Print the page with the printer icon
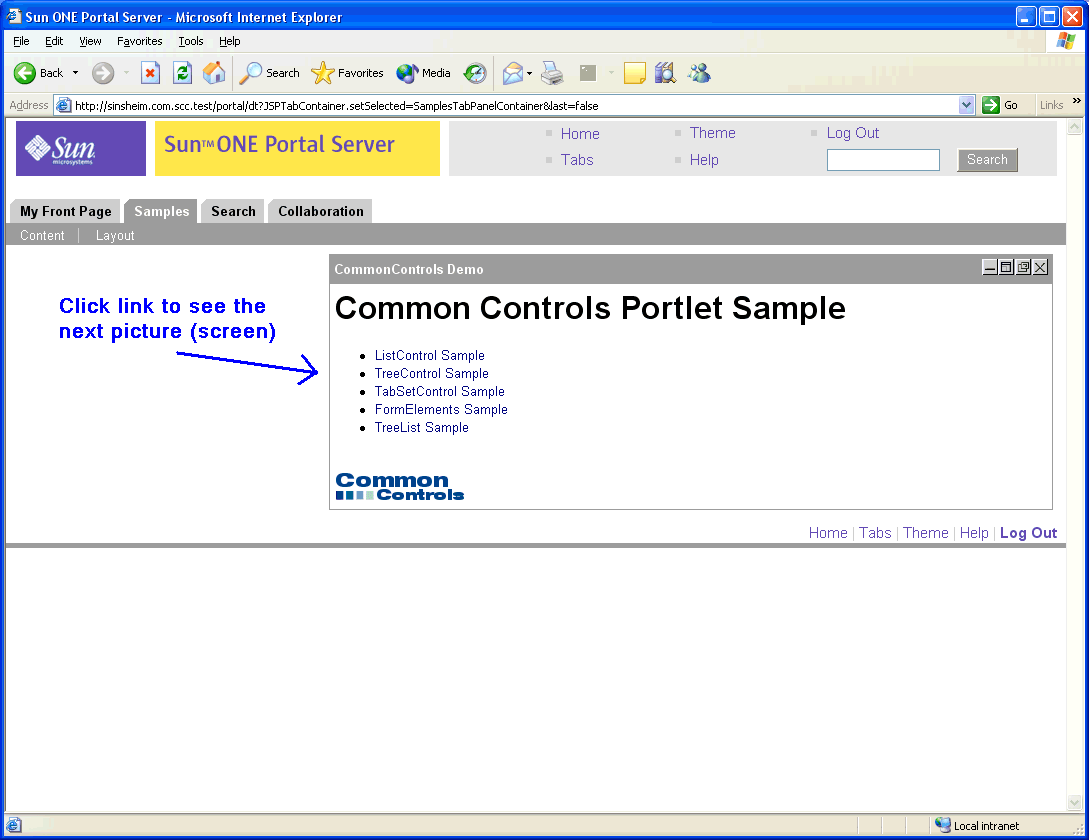This screenshot has height=840, width=1089. pos(552,73)
